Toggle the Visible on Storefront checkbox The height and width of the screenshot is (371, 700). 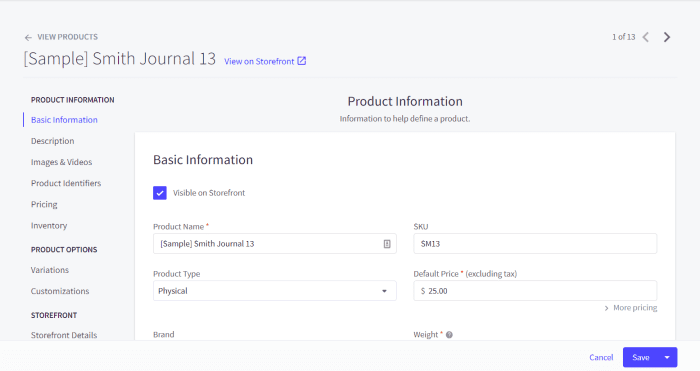(x=160, y=193)
